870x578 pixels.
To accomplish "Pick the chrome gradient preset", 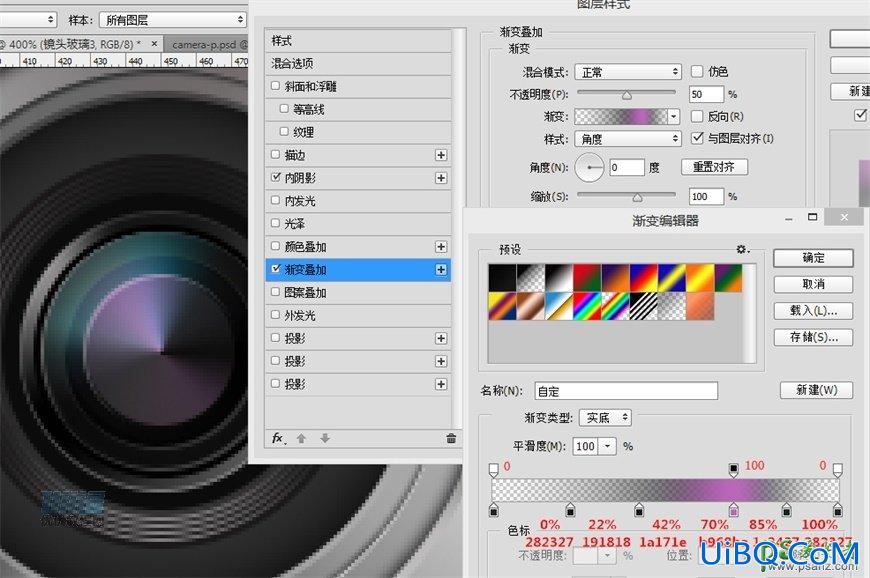I will click(559, 306).
